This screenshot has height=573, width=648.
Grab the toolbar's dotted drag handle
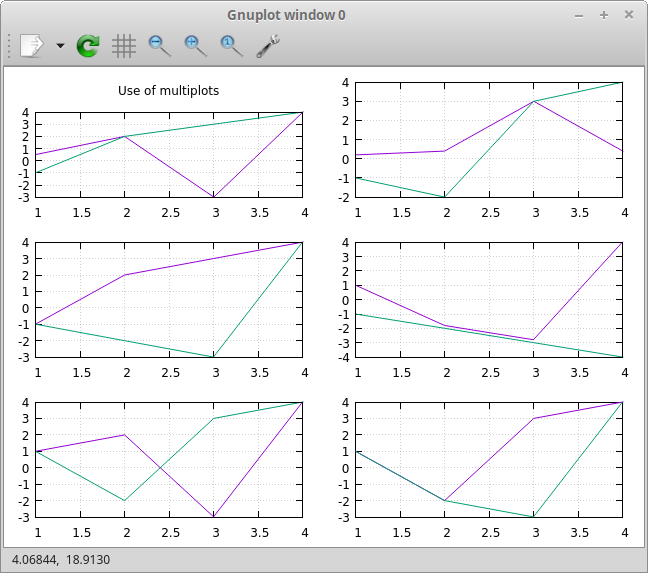tap(9, 45)
